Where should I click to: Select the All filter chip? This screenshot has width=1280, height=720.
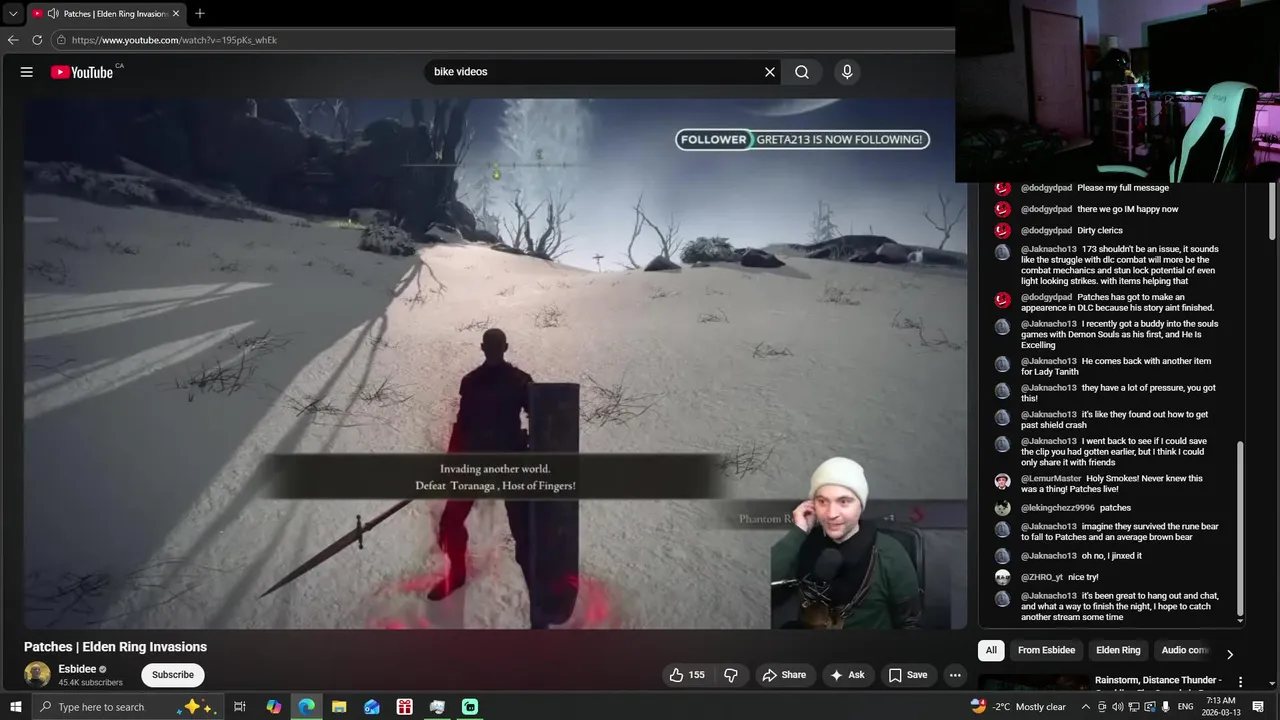tap(991, 650)
